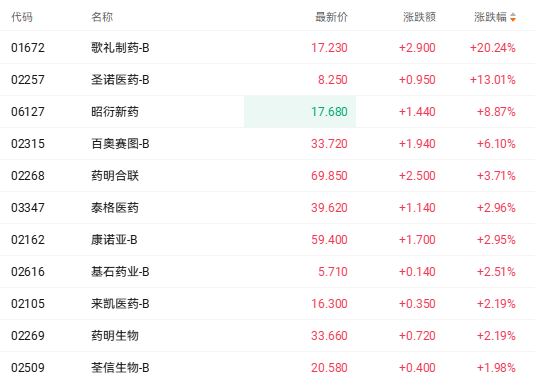
Task: Click the 涨跌幅 column header
Action: (x=490, y=17)
